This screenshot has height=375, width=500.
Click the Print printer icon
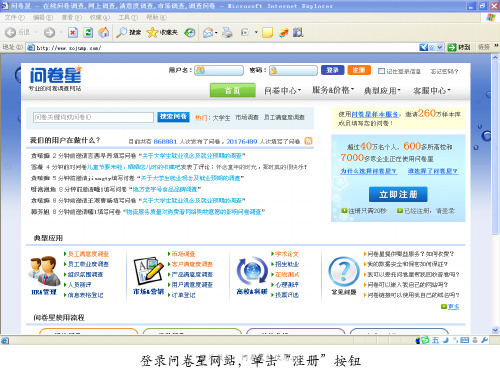pyautogui.click(x=227, y=32)
